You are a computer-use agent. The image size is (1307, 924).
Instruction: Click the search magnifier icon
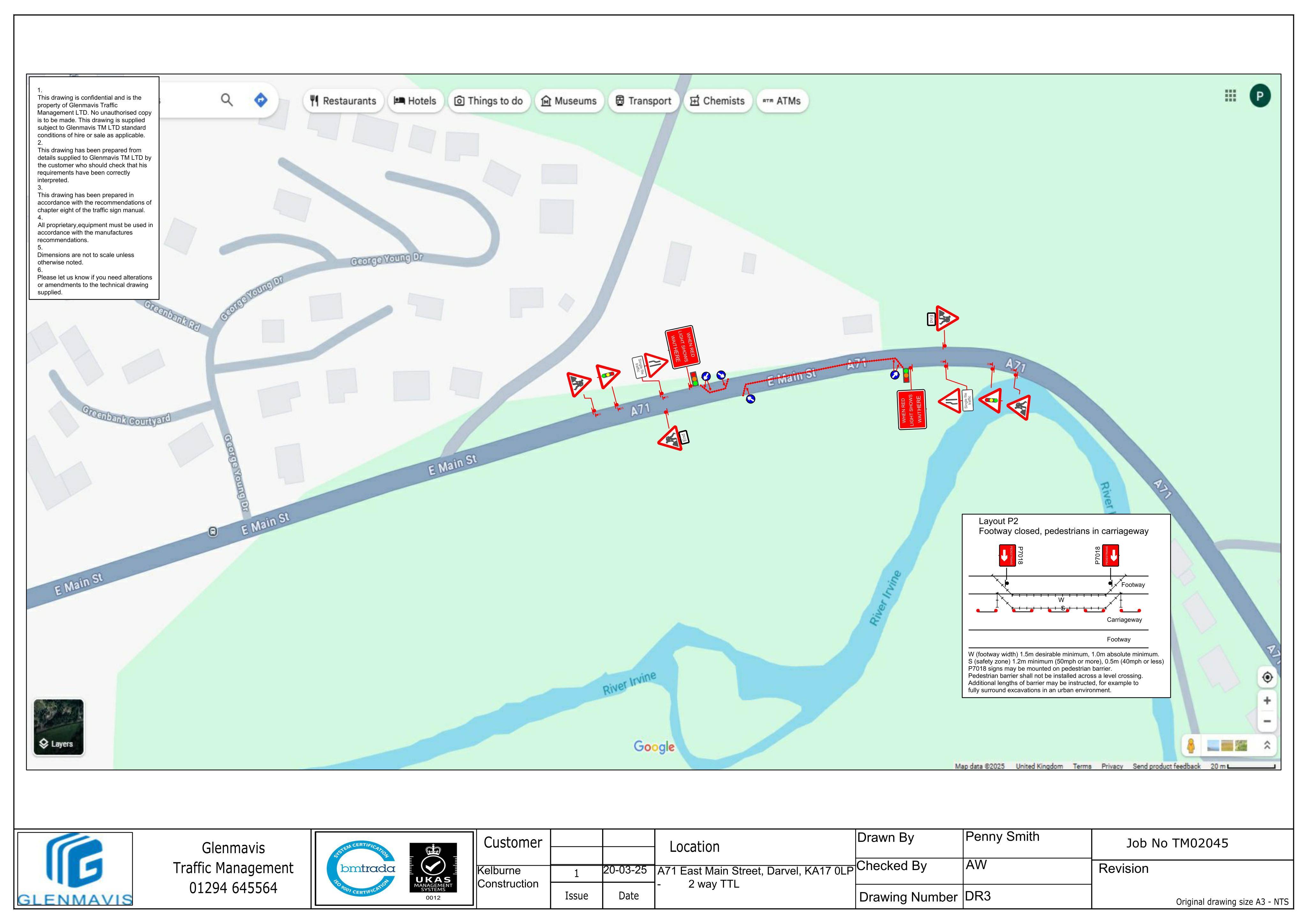(227, 100)
